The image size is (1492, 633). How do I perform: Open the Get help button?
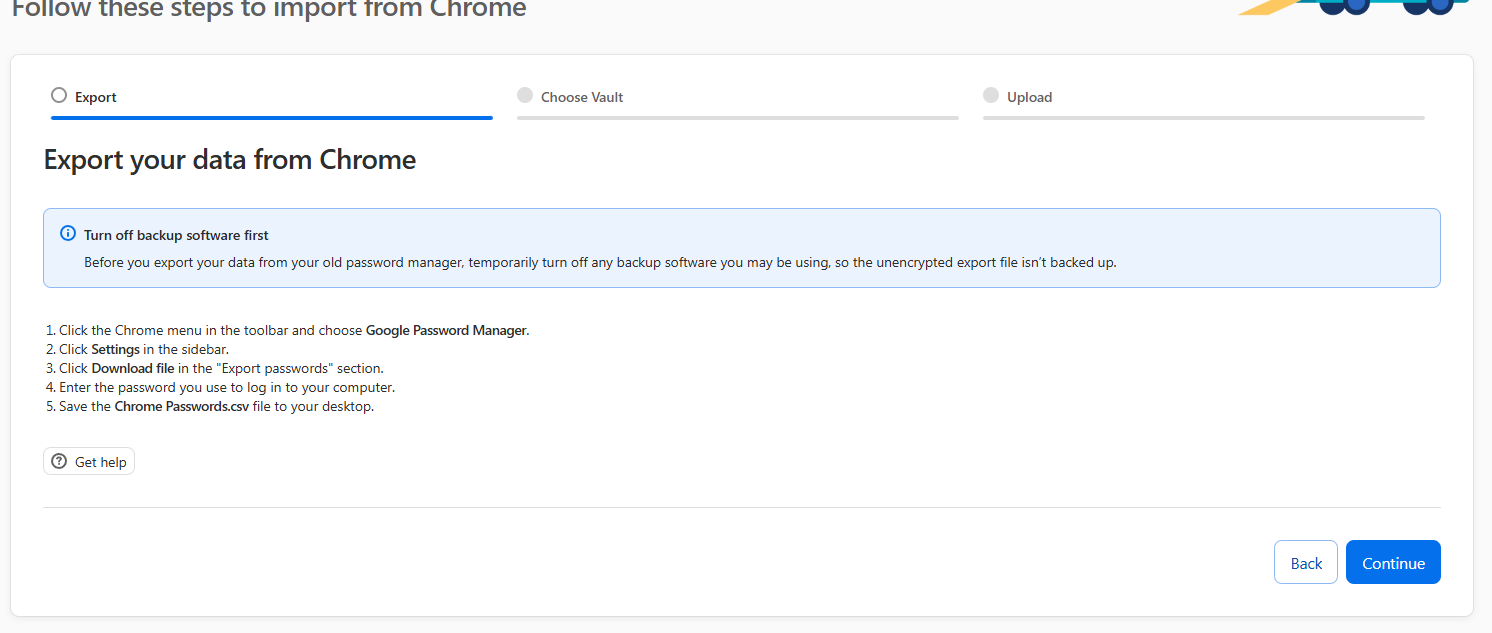coord(89,462)
